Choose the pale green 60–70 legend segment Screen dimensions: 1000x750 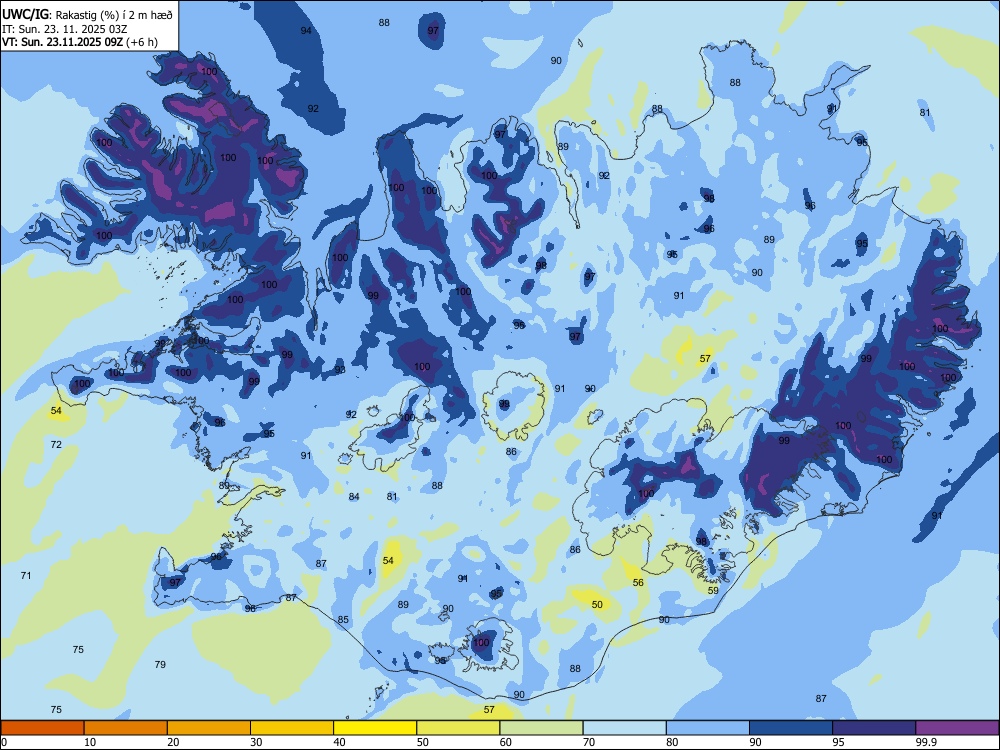tap(541, 728)
